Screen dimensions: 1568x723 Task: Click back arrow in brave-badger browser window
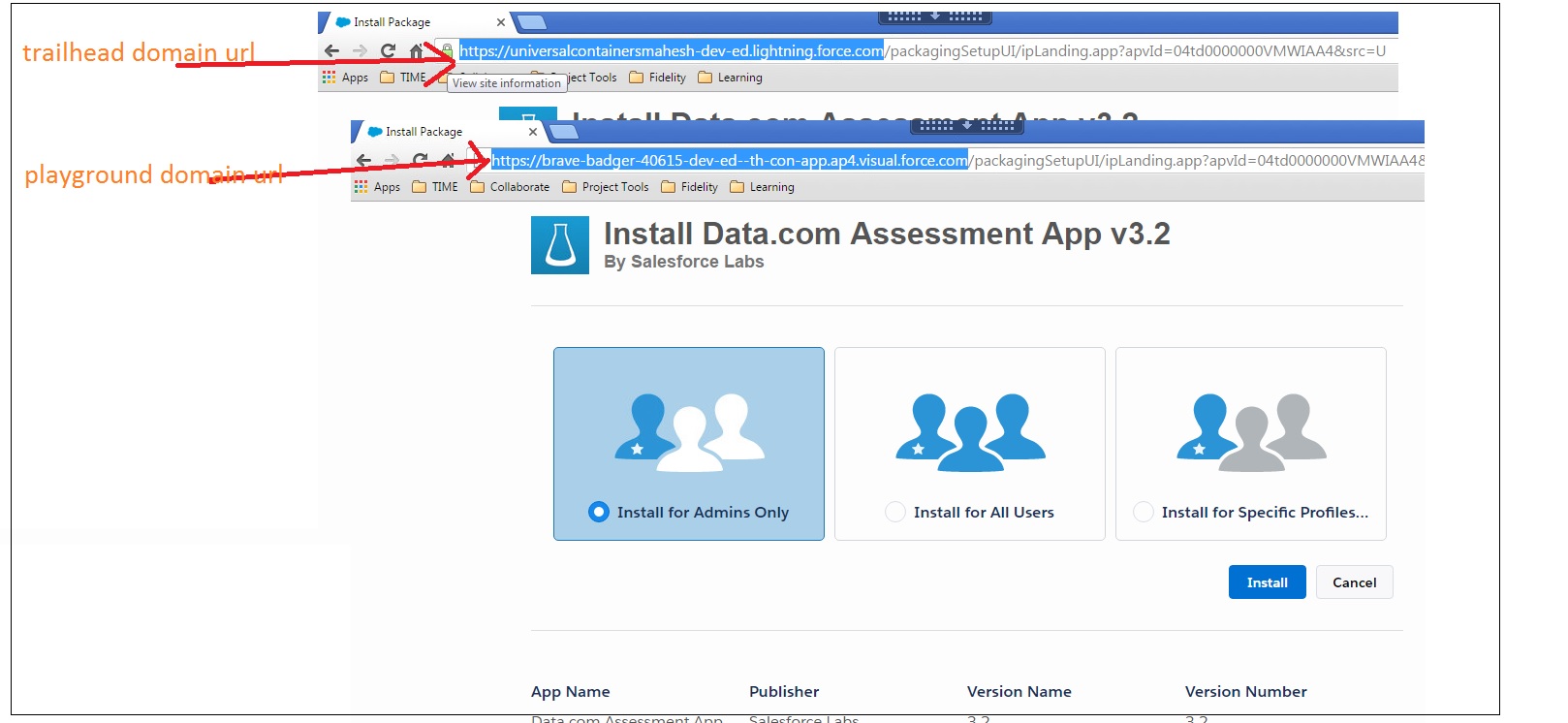pyautogui.click(x=363, y=160)
